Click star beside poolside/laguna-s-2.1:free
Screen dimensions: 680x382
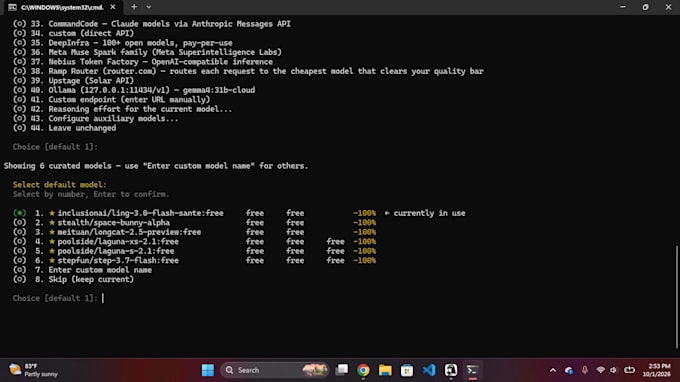point(52,251)
